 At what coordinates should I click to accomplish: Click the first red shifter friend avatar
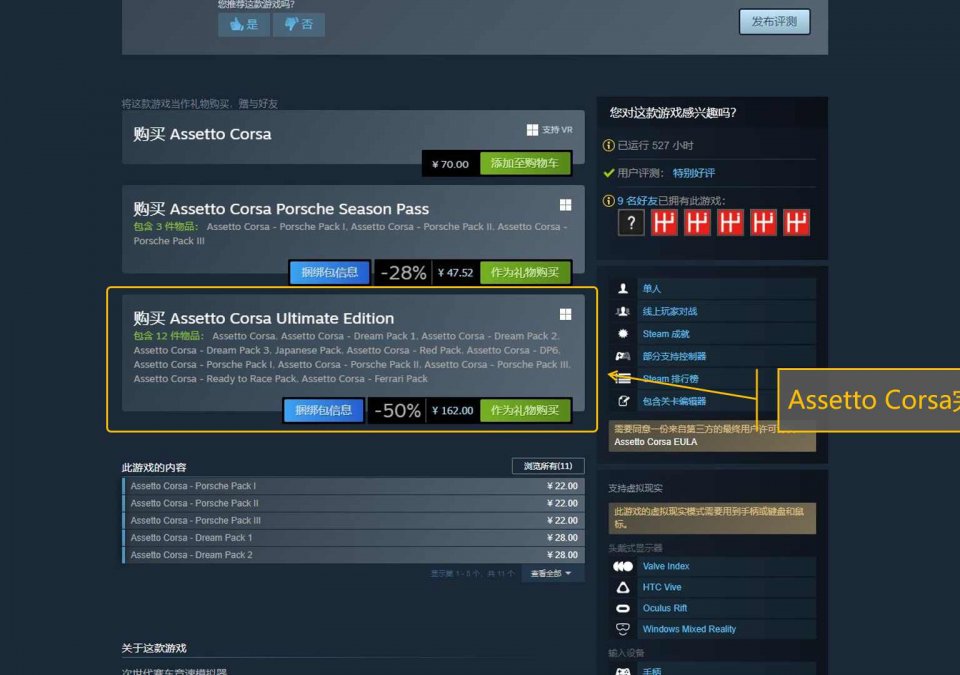coord(664,222)
